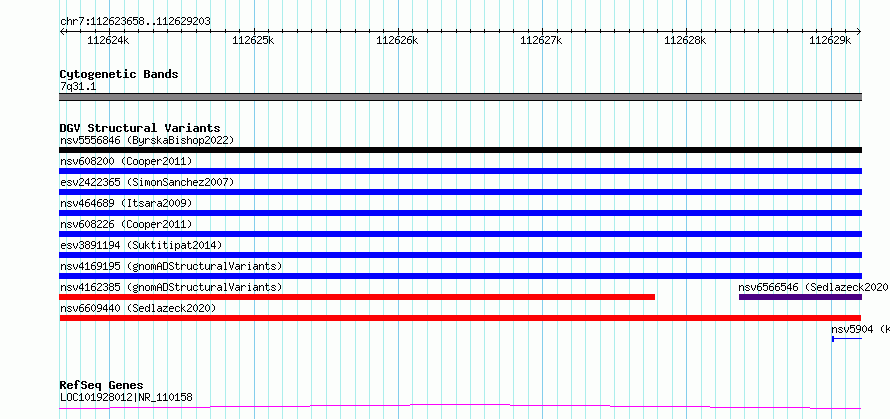The width and height of the screenshot is (890, 419).
Task: Click the blue nsv608226 variant bar
Action: [460, 234]
